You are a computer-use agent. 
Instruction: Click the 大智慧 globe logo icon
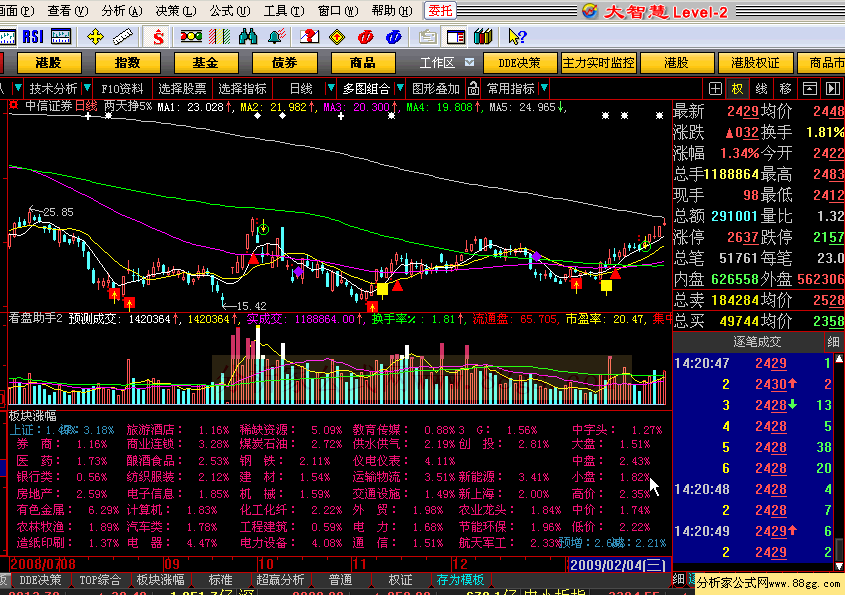(x=590, y=11)
